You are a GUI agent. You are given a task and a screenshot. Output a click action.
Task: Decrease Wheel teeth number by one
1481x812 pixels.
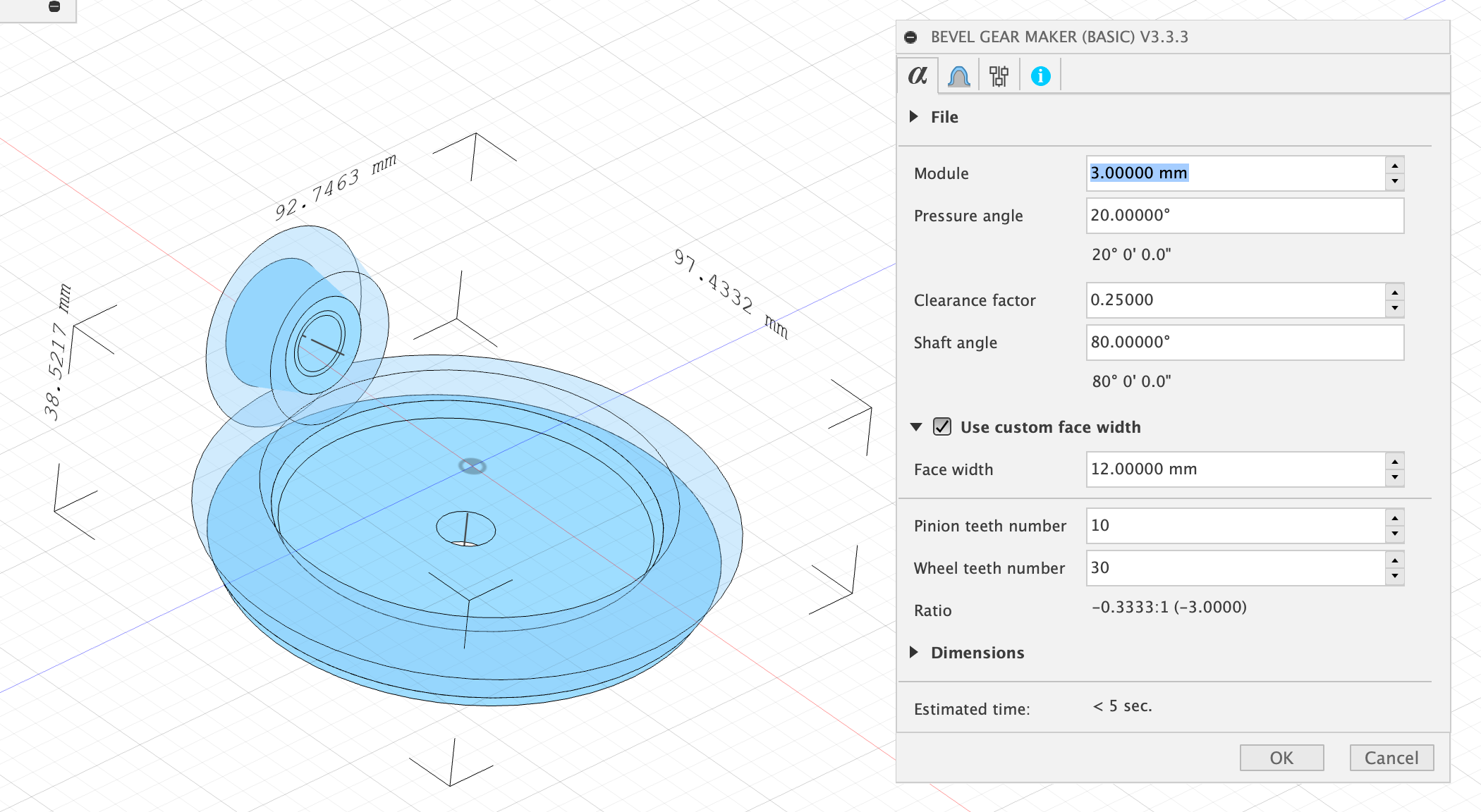[1394, 576]
